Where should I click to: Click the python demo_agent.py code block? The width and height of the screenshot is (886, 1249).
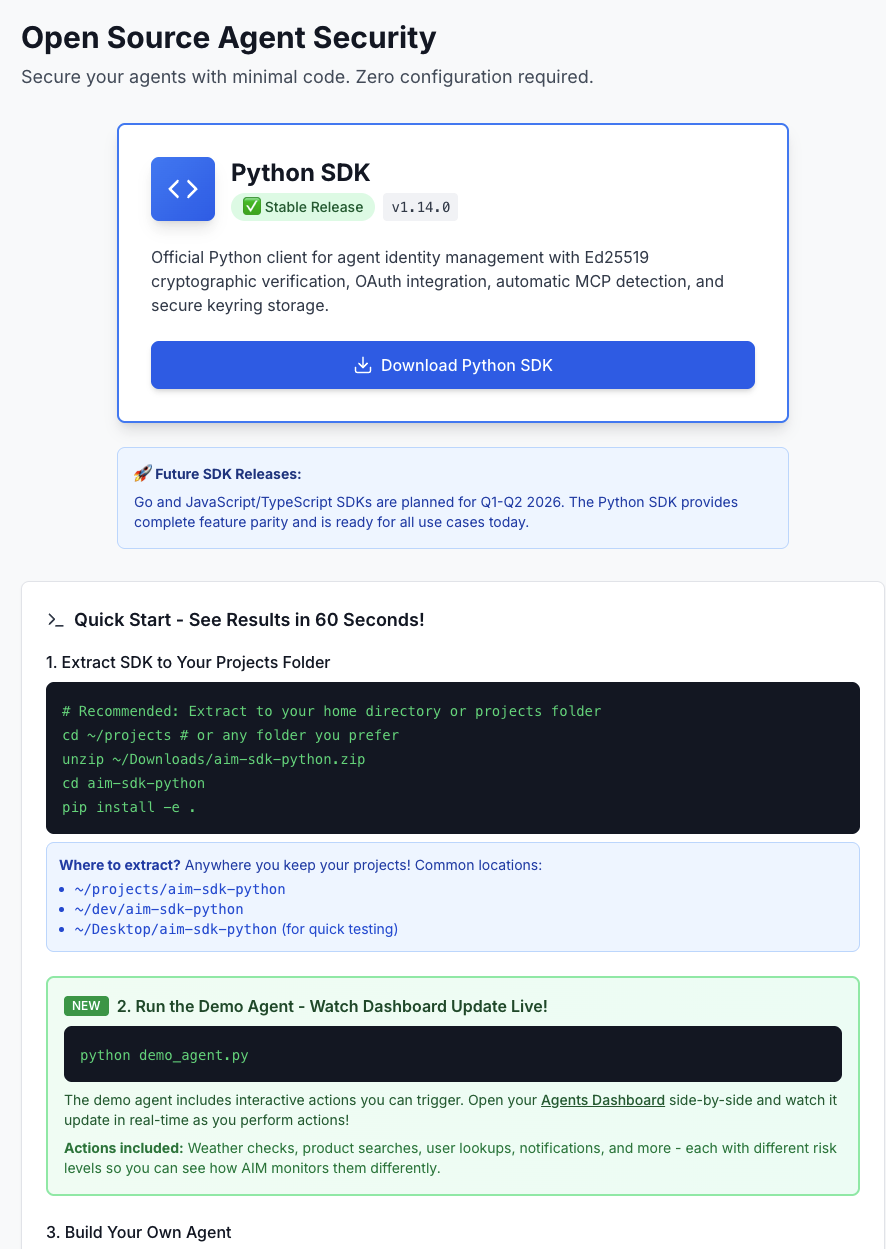(x=452, y=1054)
